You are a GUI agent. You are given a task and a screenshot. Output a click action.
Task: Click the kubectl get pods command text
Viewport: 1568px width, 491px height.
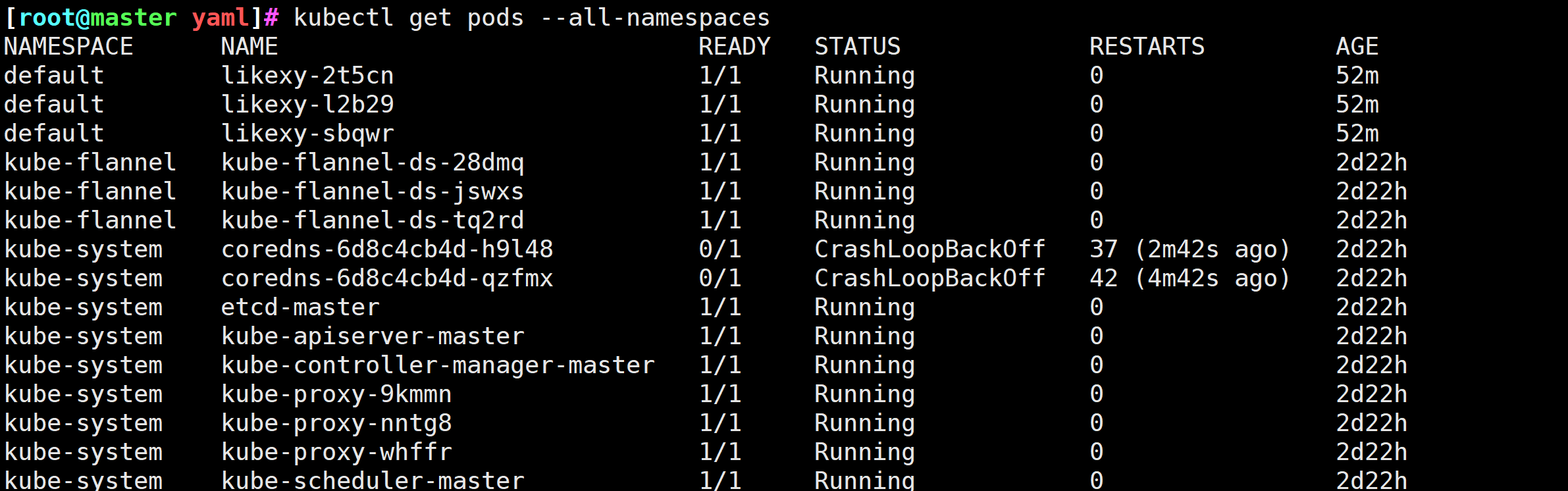[x=531, y=18]
